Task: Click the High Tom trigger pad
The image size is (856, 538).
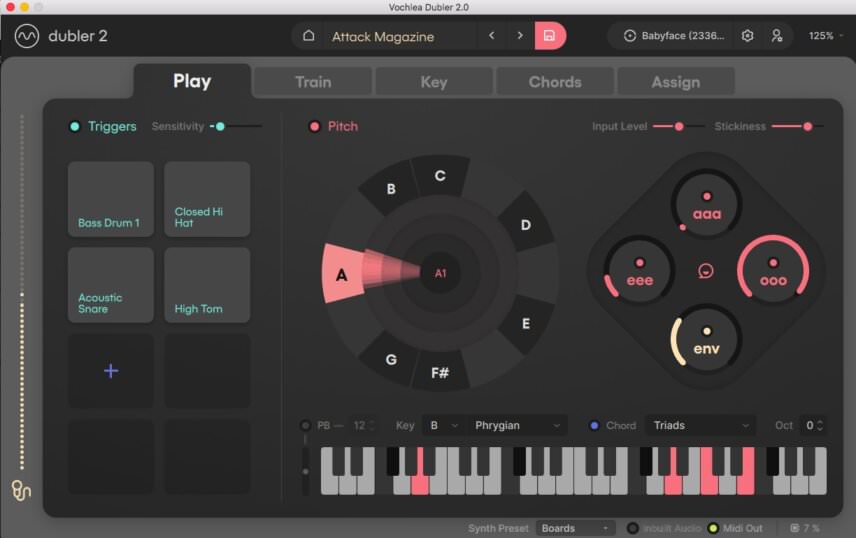Action: coord(207,285)
